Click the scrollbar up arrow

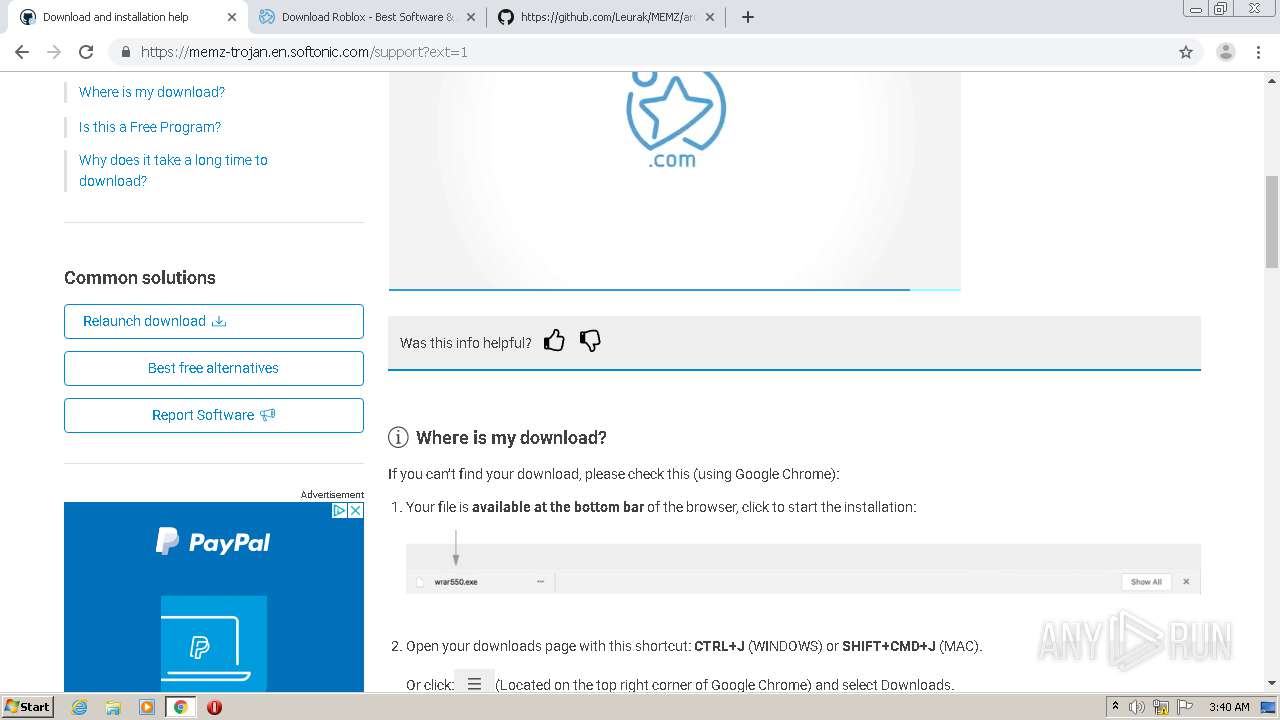coord(1272,79)
